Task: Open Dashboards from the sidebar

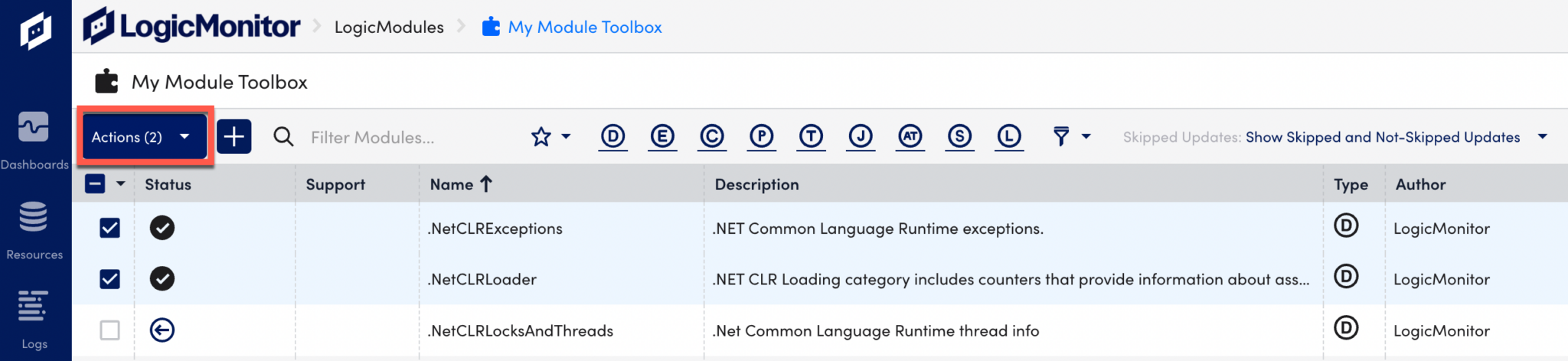Action: (34, 139)
